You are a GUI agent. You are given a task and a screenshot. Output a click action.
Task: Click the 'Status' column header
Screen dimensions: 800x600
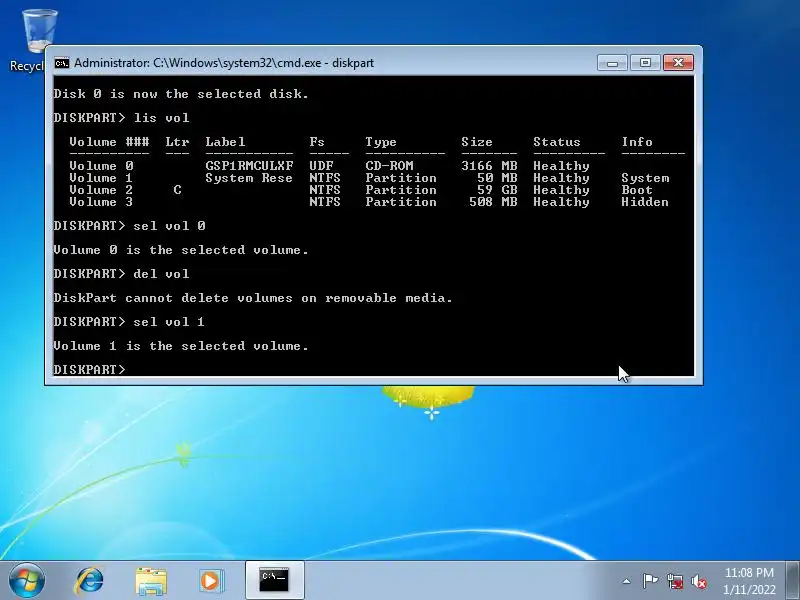pyautogui.click(x=557, y=142)
